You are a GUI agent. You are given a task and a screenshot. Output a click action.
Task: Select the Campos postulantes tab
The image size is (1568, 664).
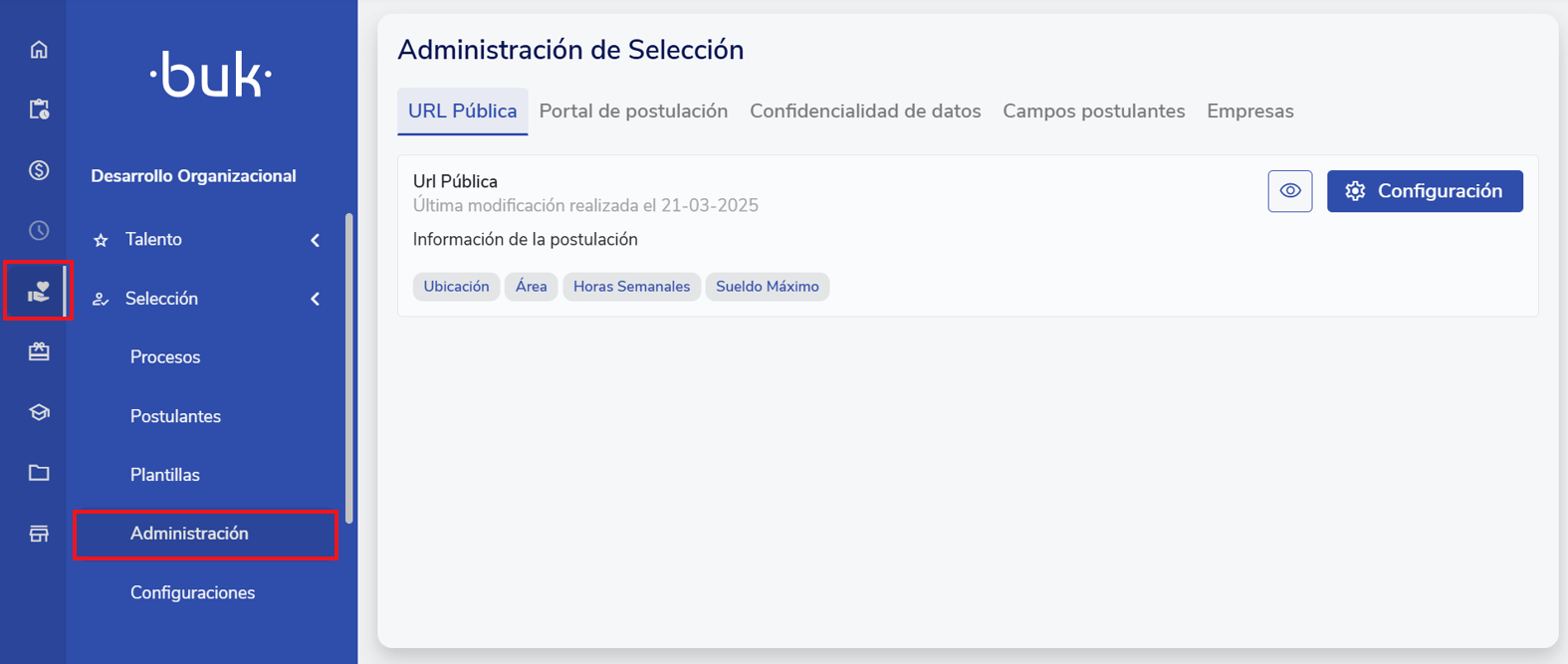pyautogui.click(x=1093, y=111)
